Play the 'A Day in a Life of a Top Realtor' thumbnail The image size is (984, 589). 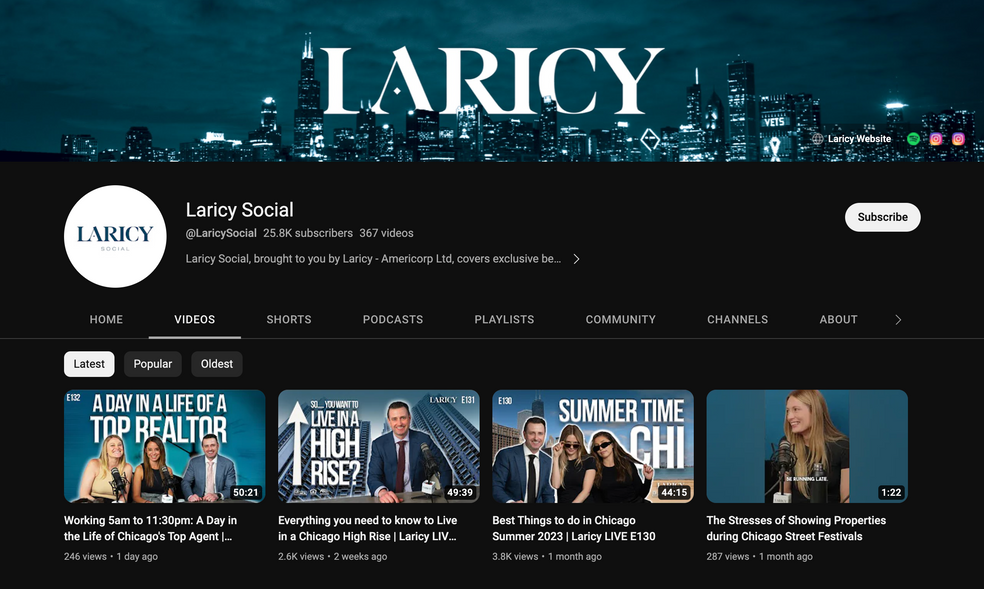pos(165,446)
